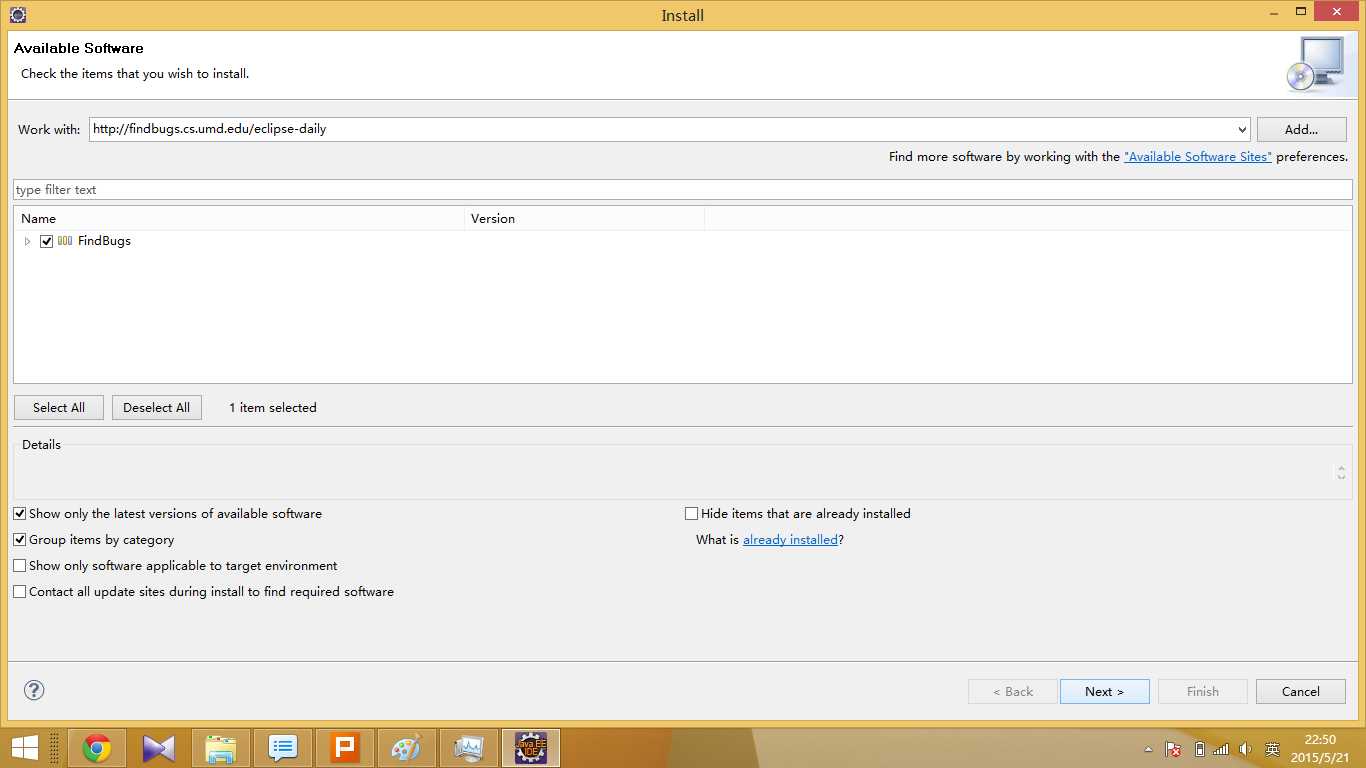Click the Windows Start button

(25, 748)
